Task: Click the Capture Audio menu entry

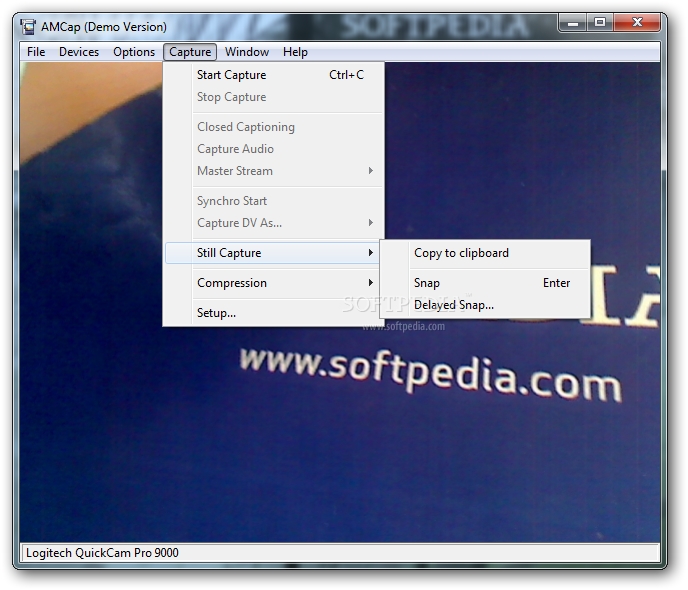Action: 273,149
